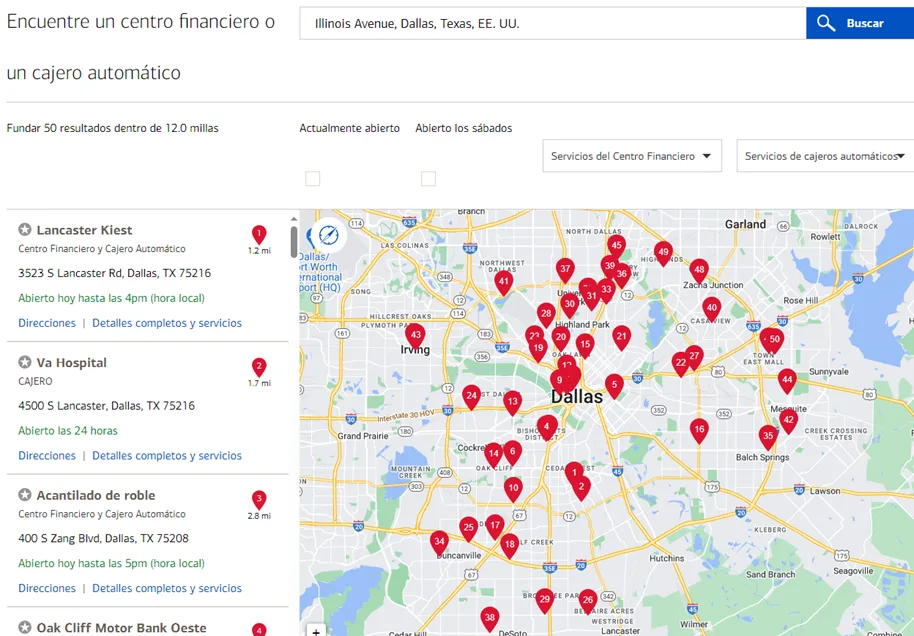Check the Abierto los sábados box
This screenshot has width=914, height=636.
pyautogui.click(x=428, y=178)
